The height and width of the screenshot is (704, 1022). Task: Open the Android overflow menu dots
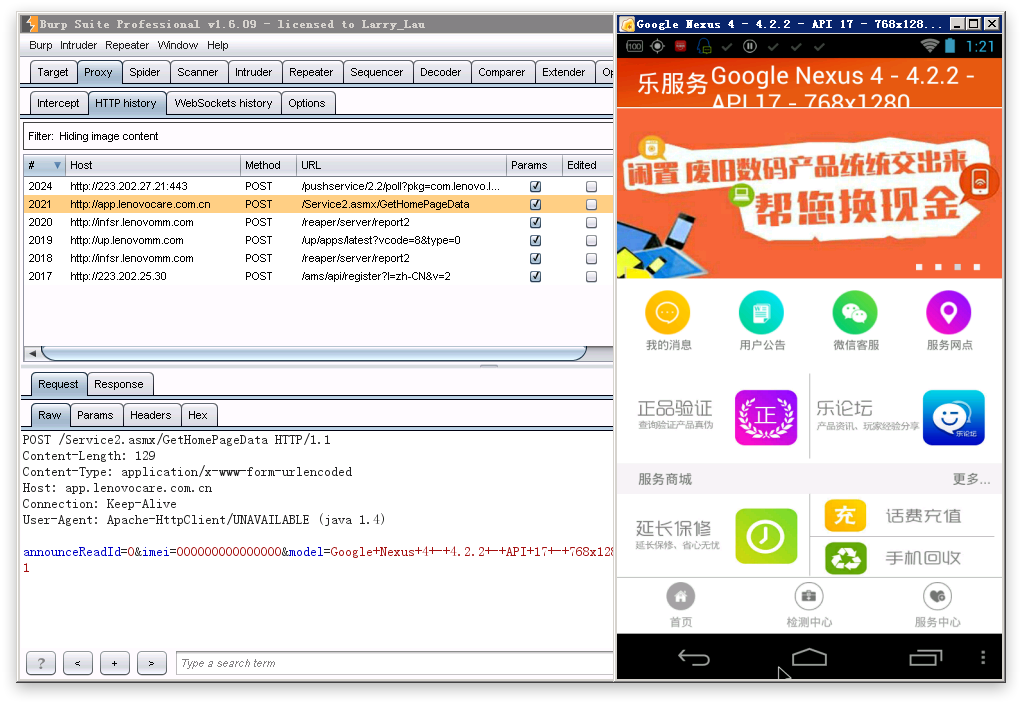click(983, 658)
